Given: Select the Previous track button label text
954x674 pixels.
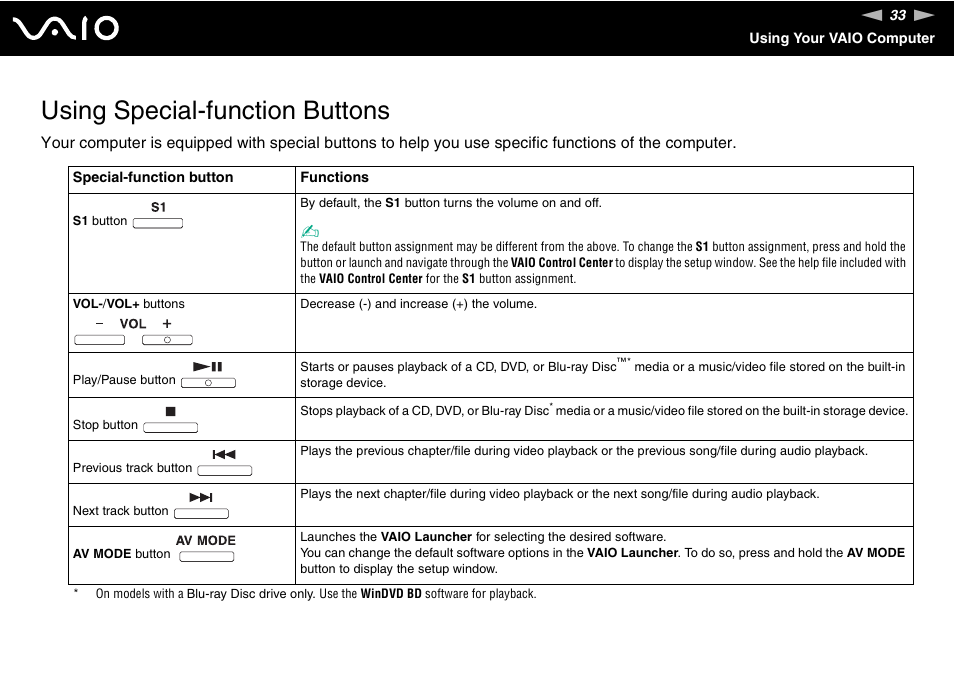Looking at the screenshot, I should click(133, 468).
